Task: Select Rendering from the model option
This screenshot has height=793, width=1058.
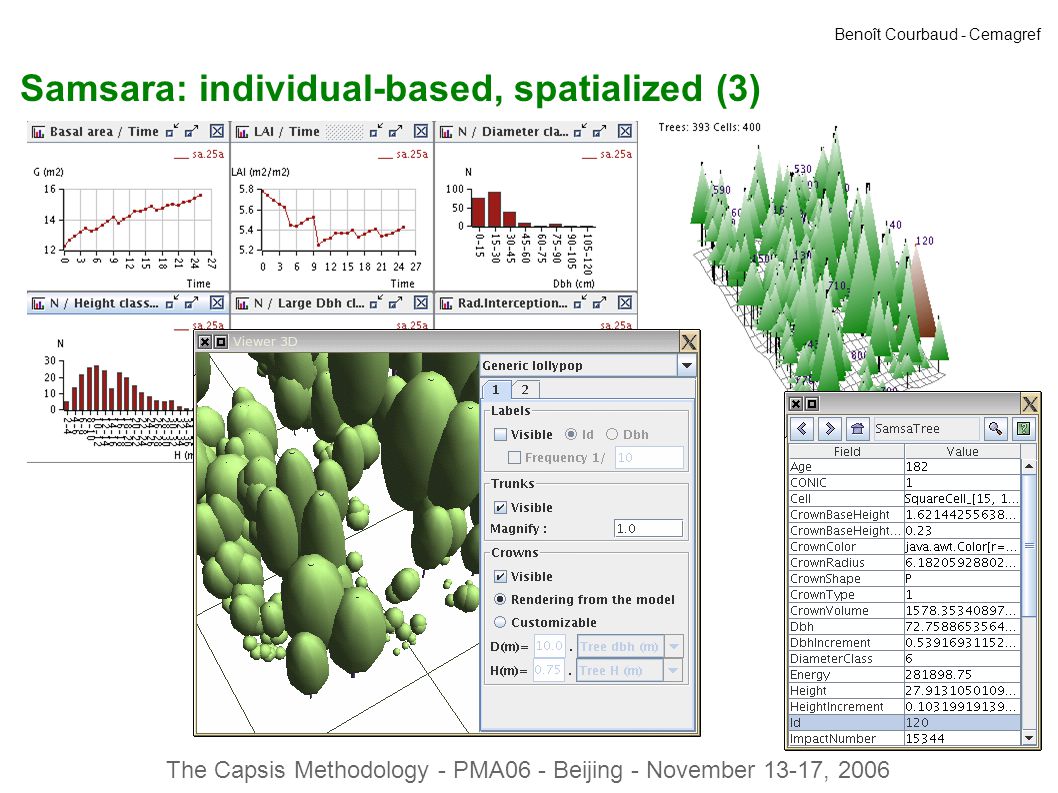Action: click(500, 599)
